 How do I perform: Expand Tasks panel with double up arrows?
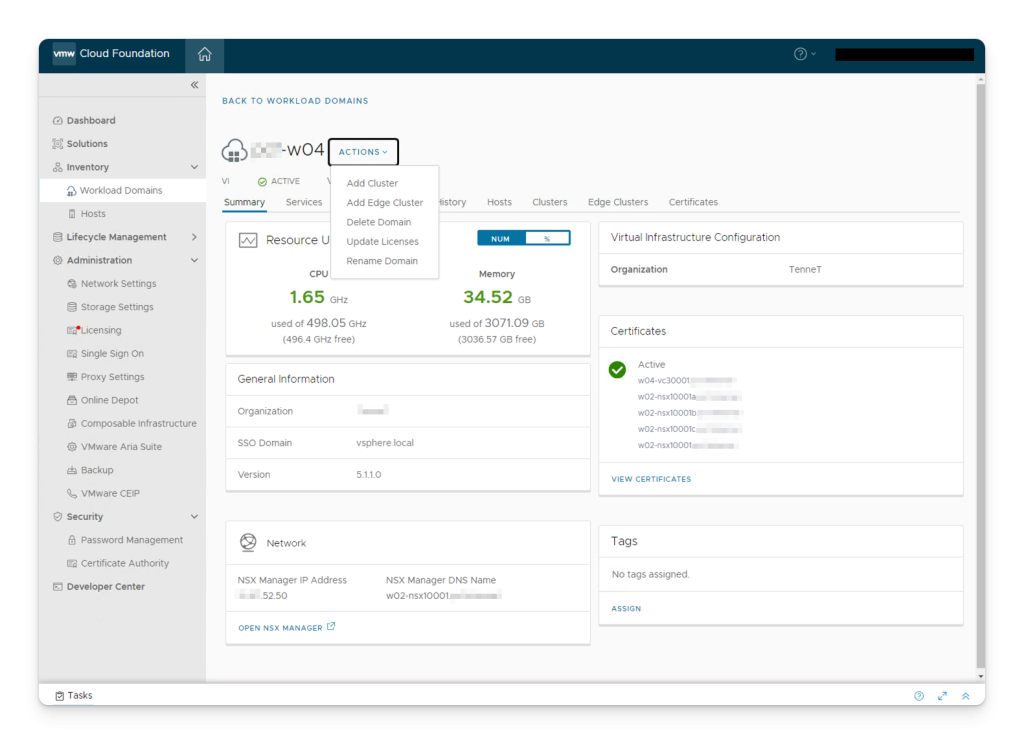965,696
